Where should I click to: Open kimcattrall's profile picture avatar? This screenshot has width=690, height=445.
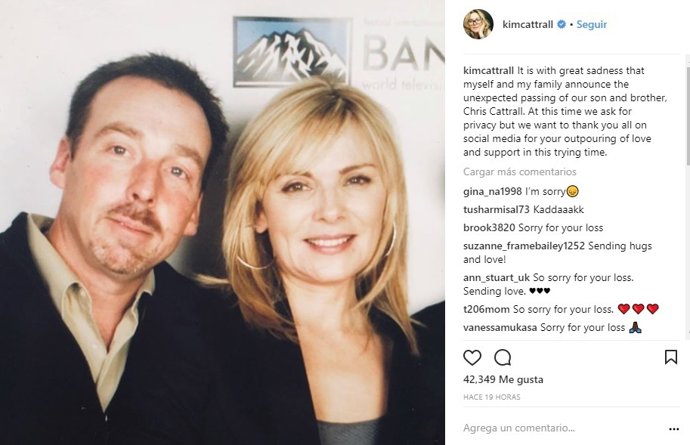(x=478, y=24)
